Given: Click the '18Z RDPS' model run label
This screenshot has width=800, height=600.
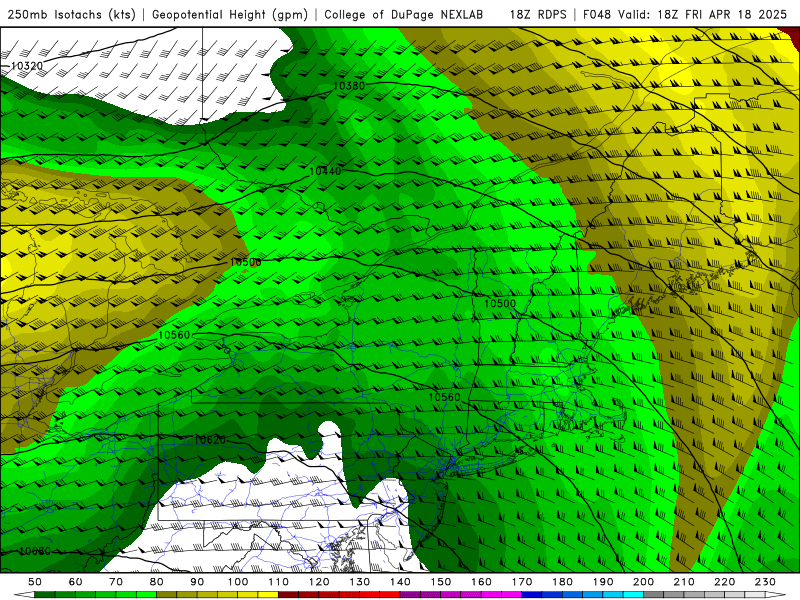Looking at the screenshot, I should pyautogui.click(x=538, y=14).
